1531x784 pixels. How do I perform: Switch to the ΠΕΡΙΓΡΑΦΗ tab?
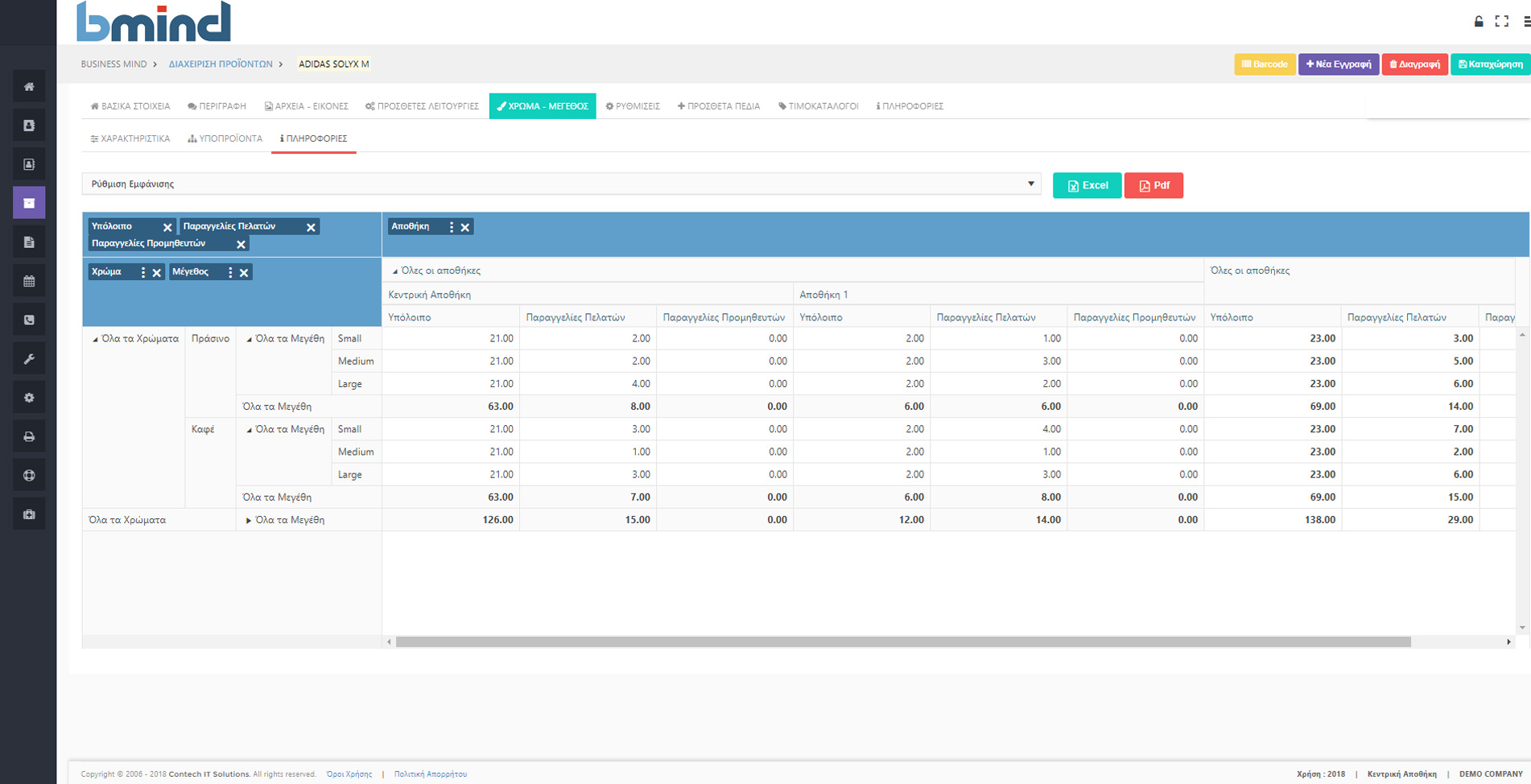217,106
